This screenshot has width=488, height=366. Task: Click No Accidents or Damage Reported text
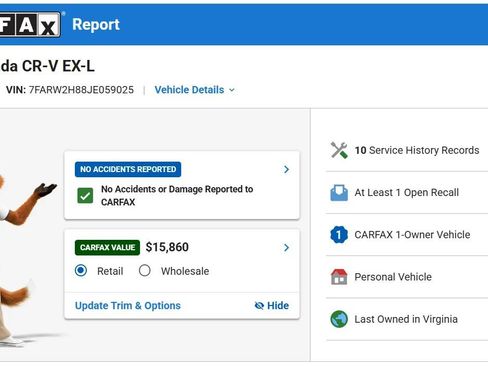click(177, 196)
